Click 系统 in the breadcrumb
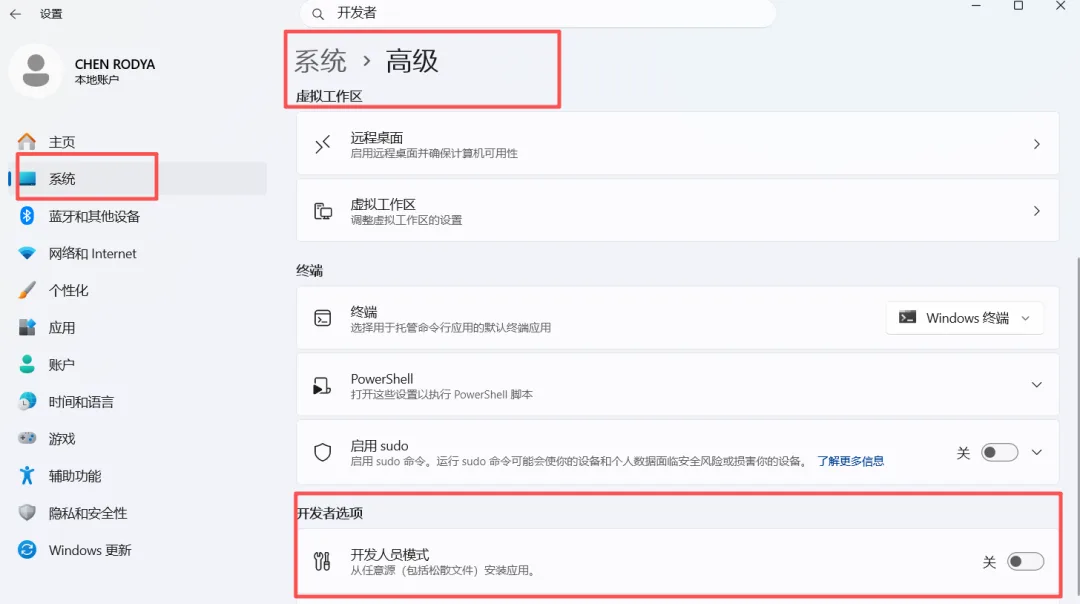 coord(320,61)
